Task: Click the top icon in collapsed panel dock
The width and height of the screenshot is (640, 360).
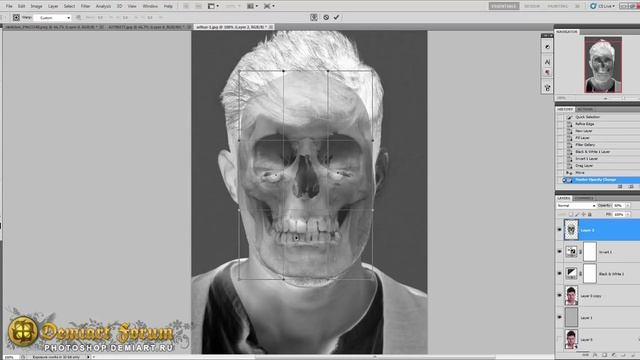Action: 547,47
